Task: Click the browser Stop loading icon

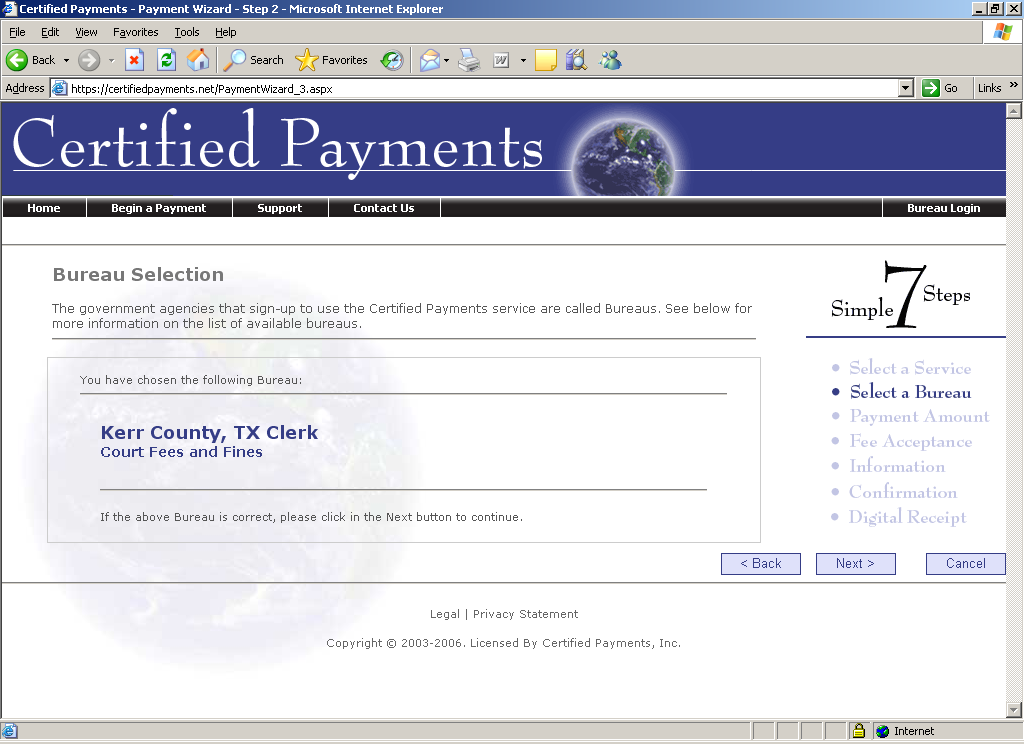Action: 134,60
